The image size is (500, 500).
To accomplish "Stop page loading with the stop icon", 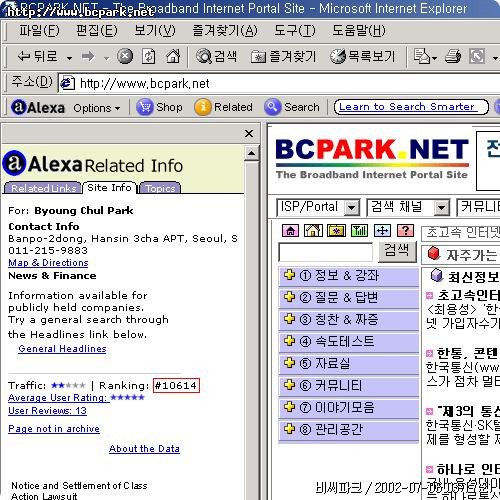I will tap(125, 56).
